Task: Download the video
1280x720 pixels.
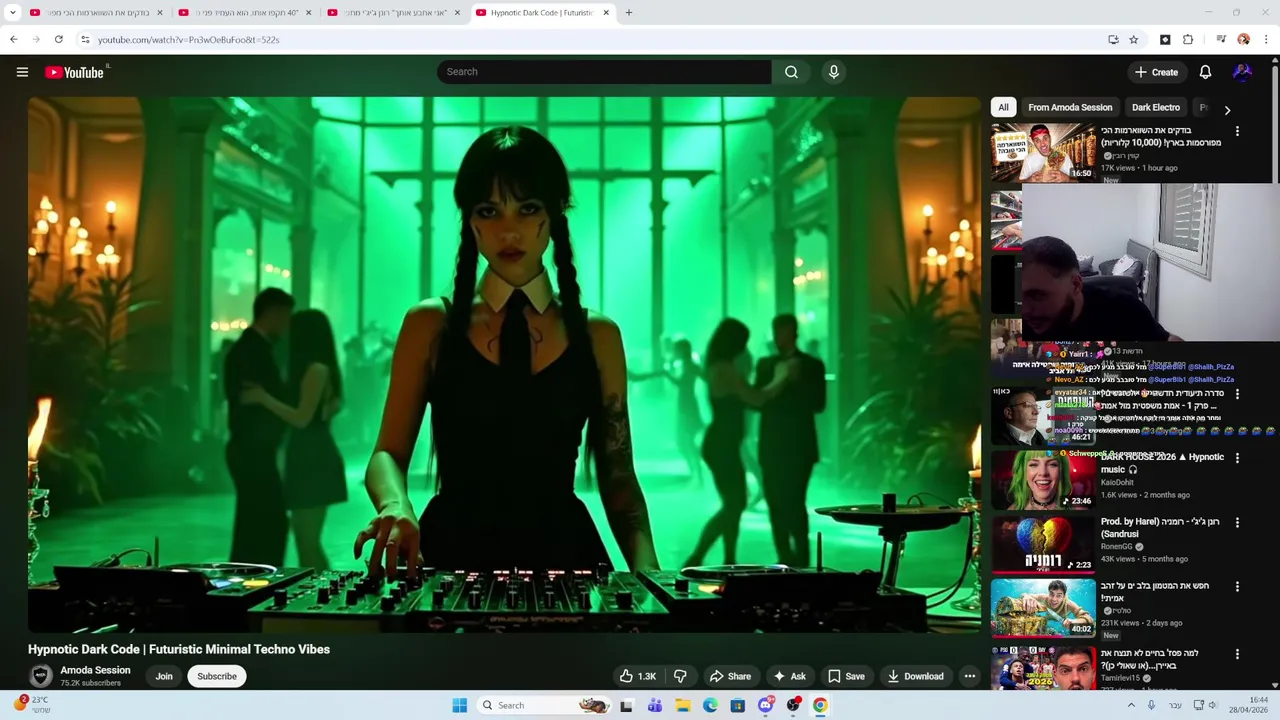Action: [915, 676]
